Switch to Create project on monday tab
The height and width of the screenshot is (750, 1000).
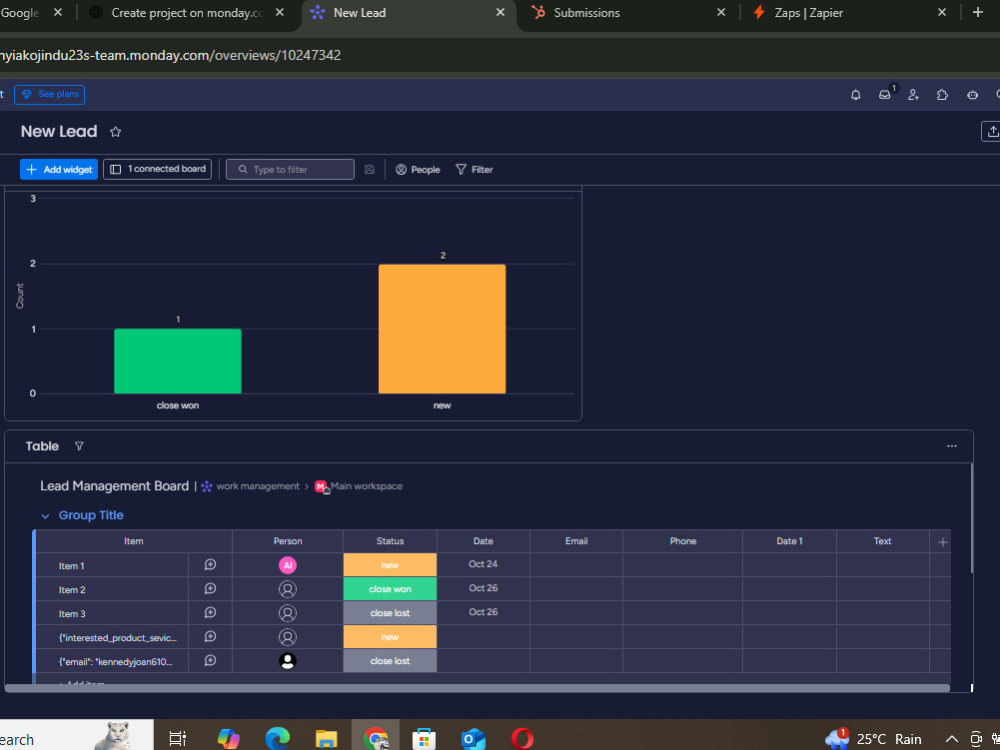point(186,13)
